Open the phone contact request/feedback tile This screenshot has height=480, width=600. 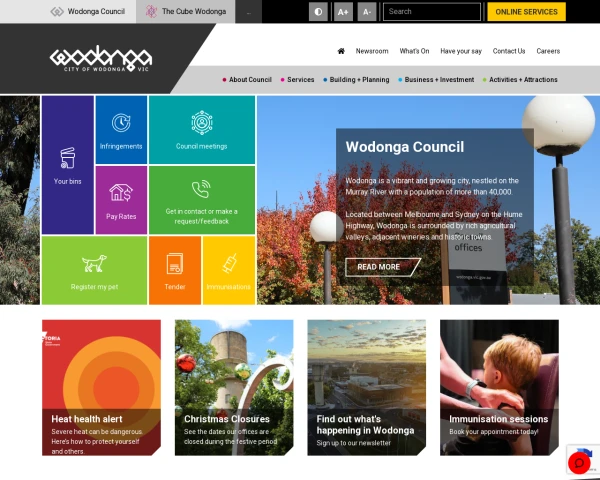[x=202, y=200]
